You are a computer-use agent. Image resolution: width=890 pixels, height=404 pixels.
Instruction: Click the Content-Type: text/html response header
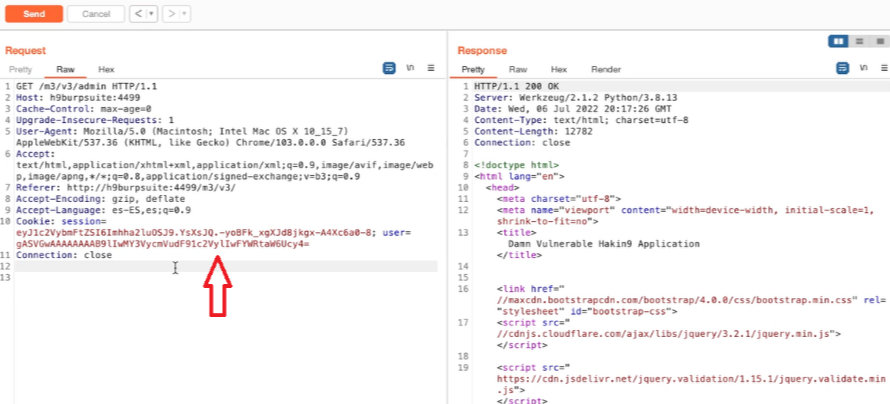click(581, 120)
